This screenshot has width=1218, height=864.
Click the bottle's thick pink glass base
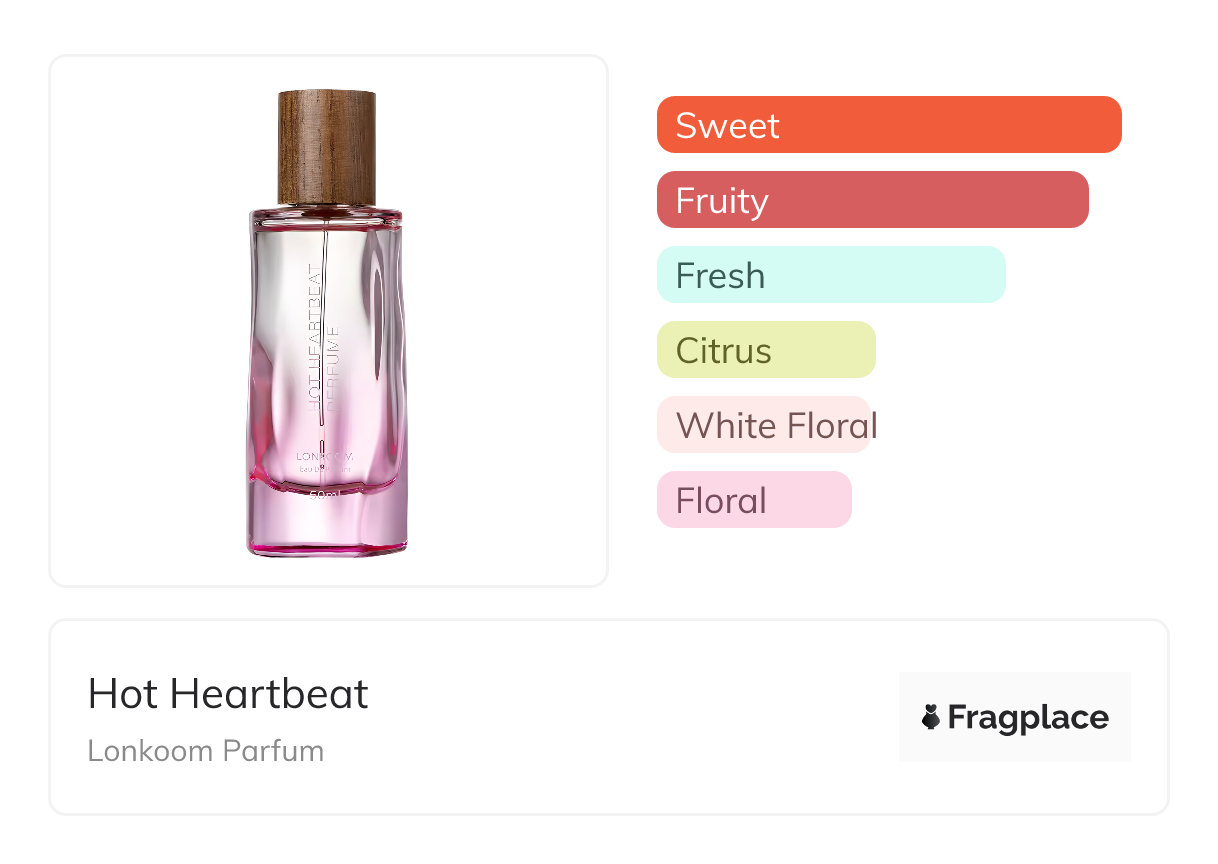click(x=326, y=525)
